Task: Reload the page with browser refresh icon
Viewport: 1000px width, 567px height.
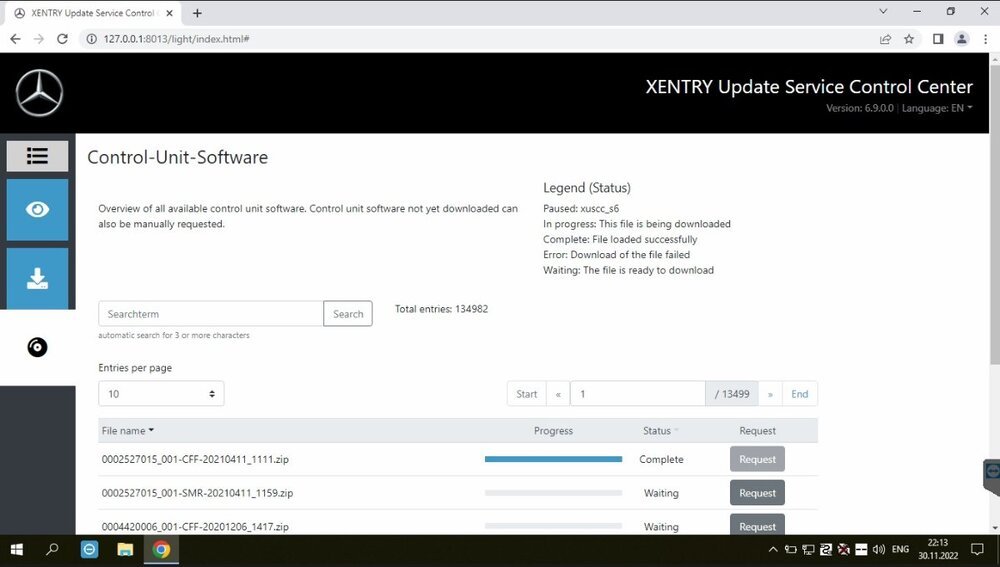Action: click(x=62, y=39)
